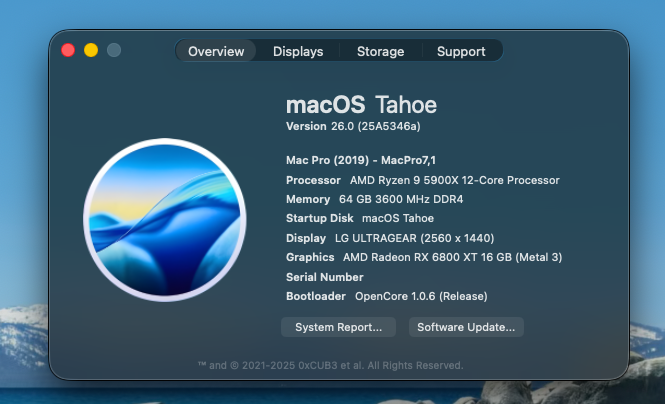Select "Mac Pro (2019) - MacPro7,1" text
665x404 pixels.
click(x=361, y=160)
